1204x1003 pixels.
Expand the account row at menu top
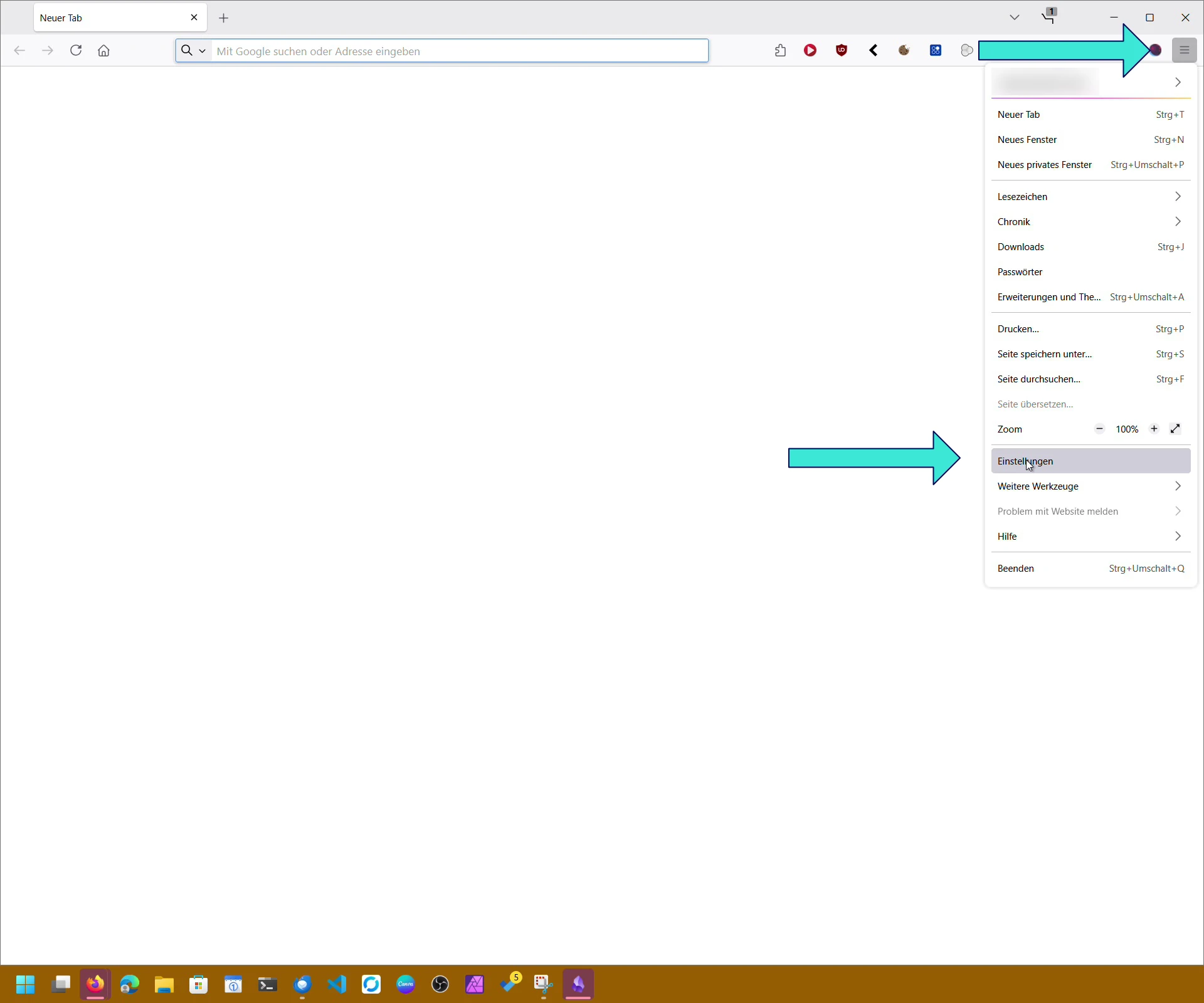pyautogui.click(x=1091, y=82)
